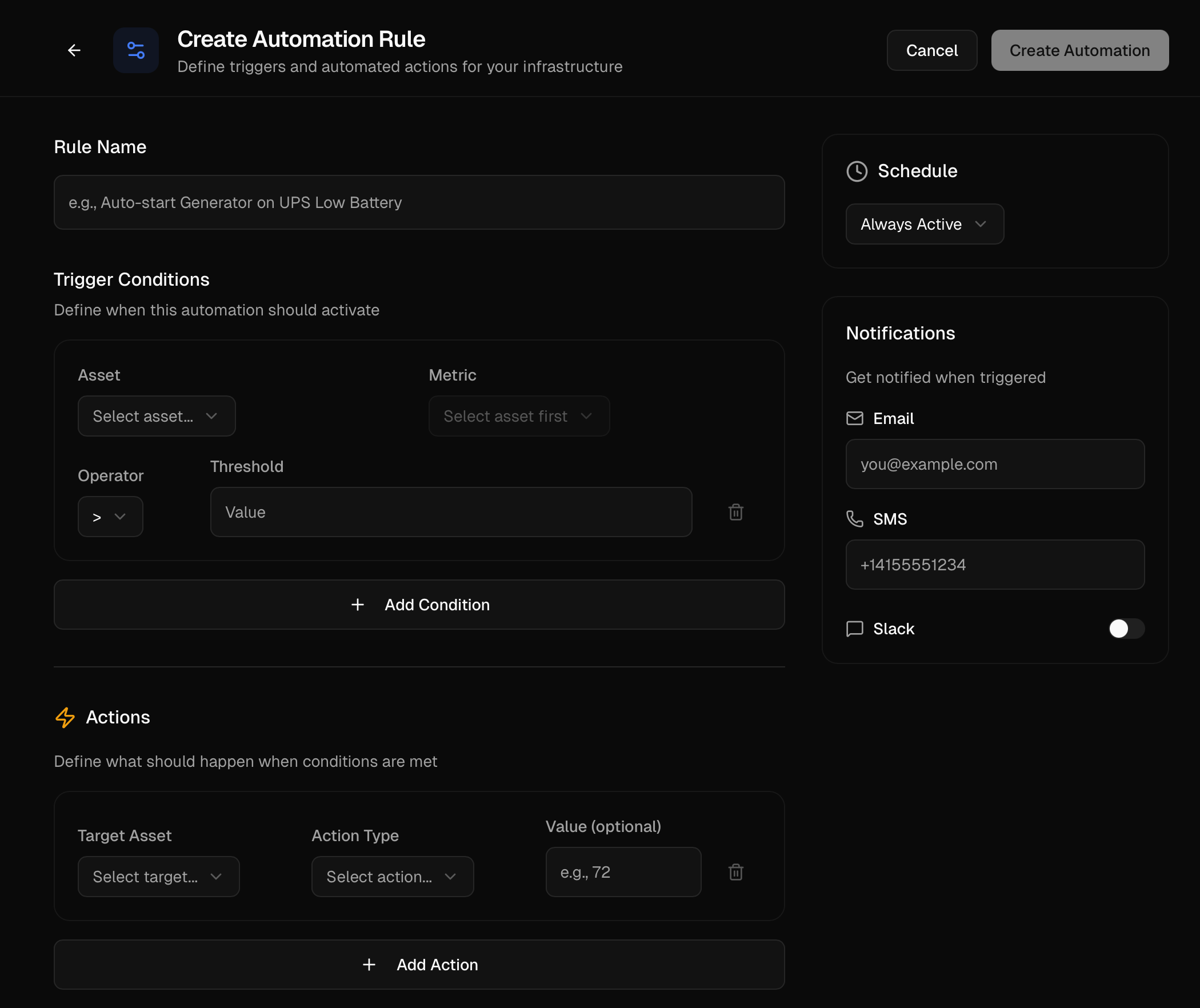1200x1008 pixels.
Task: Click the Actions lightning bolt icon
Action: pos(65,717)
